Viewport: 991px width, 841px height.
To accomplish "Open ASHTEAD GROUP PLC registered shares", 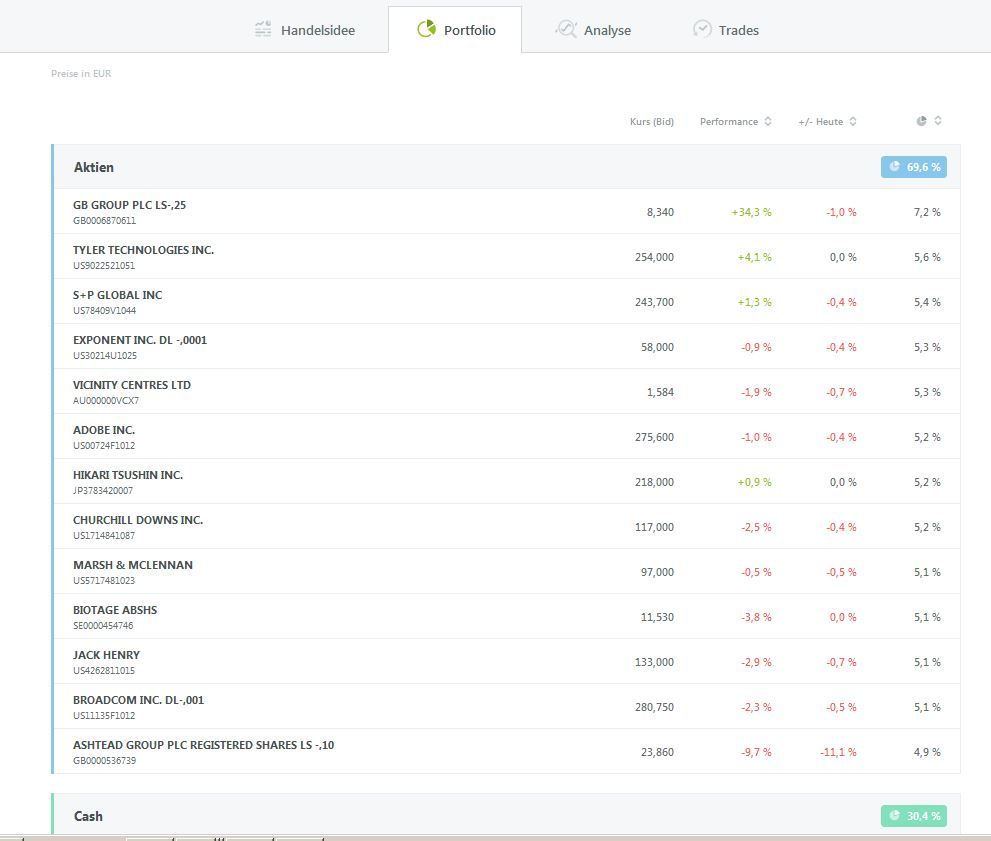I will (x=203, y=745).
